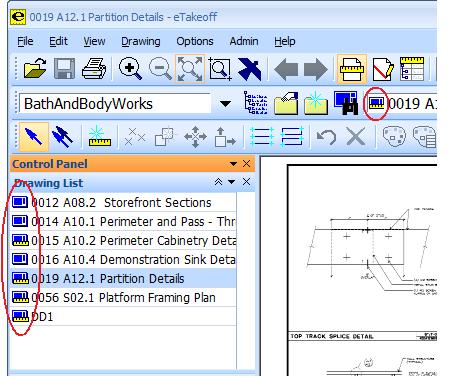Select the DD1 drawing
The image size is (452, 376).
click(123, 316)
